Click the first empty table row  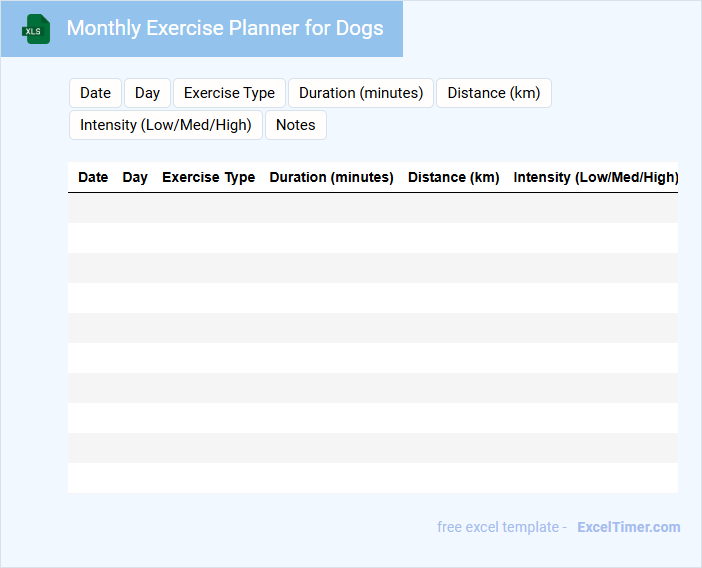(x=372, y=208)
